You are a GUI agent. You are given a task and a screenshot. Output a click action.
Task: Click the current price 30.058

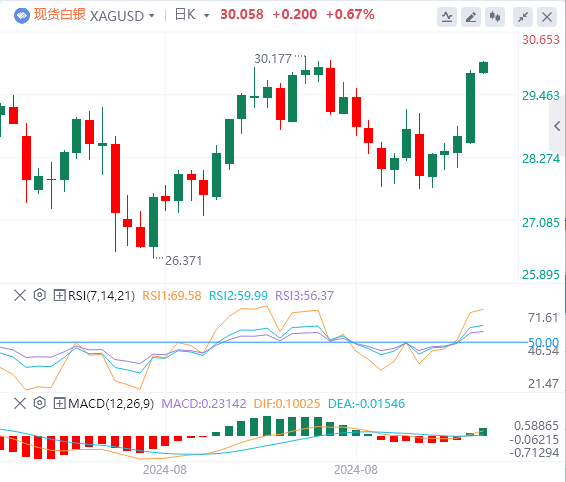(x=242, y=14)
